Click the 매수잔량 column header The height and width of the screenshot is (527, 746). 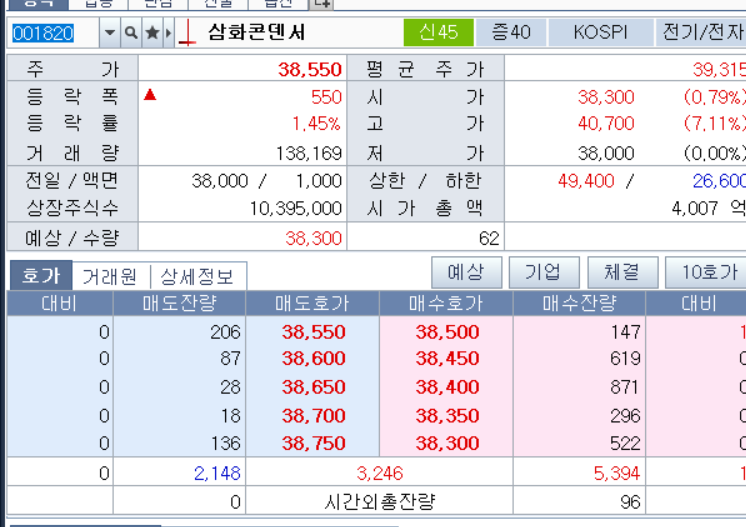579,303
